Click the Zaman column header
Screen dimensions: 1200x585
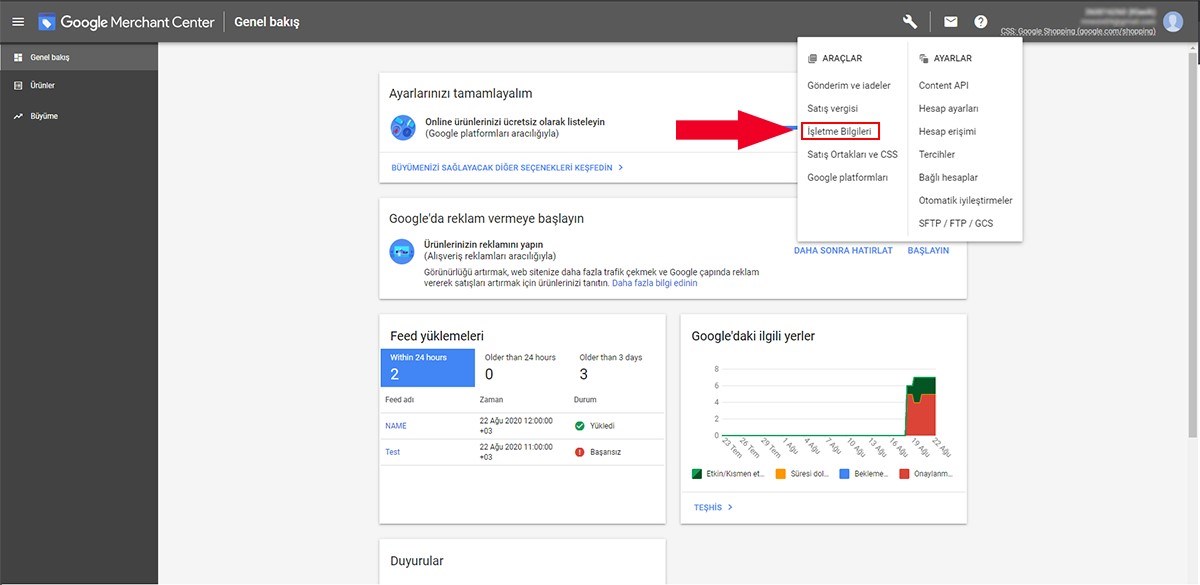[491, 400]
